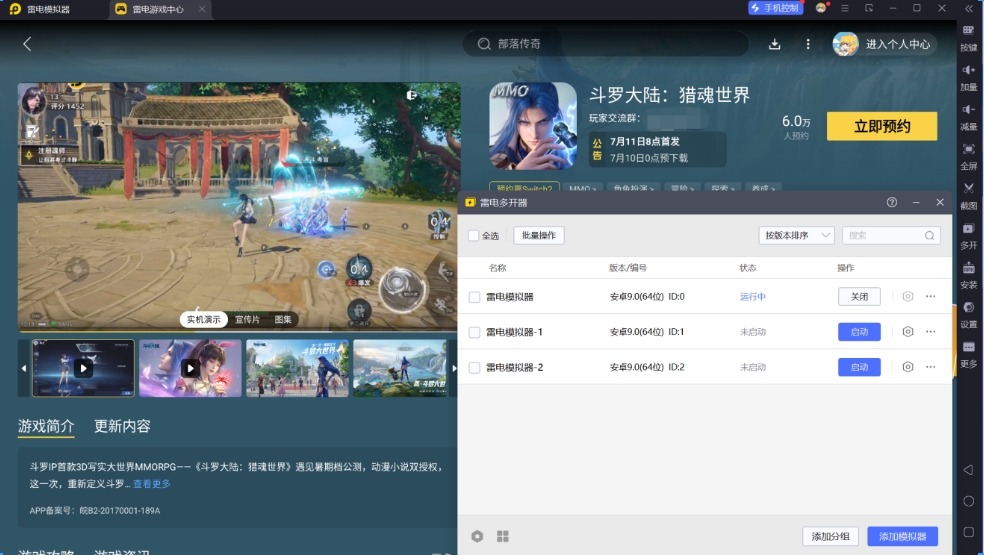Open more options for the running 雷电模拟器 row

[x=931, y=296]
